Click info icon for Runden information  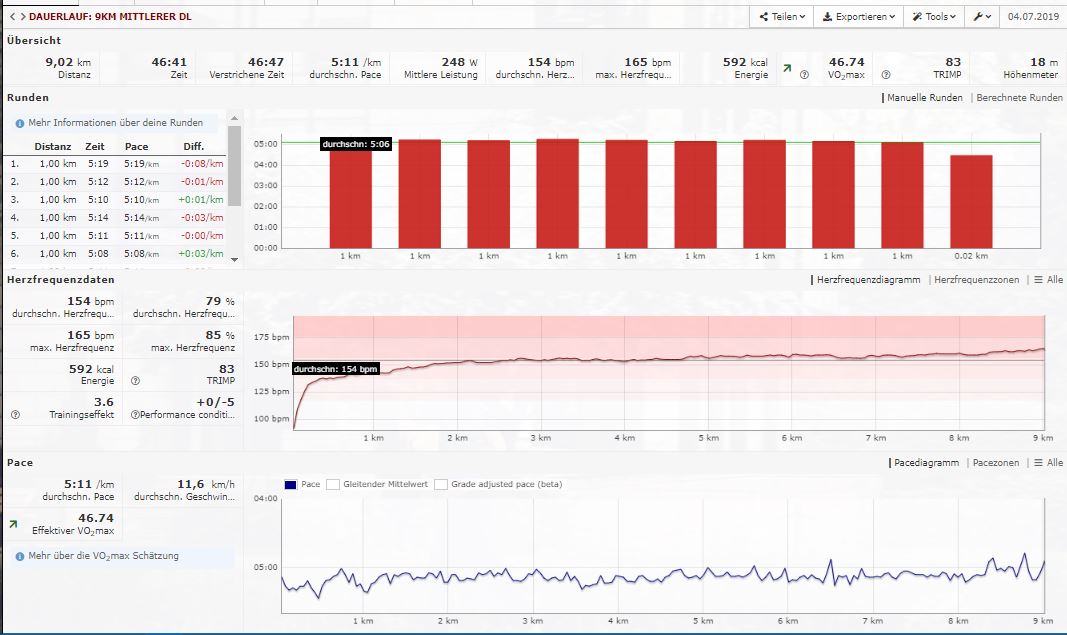tap(20, 123)
